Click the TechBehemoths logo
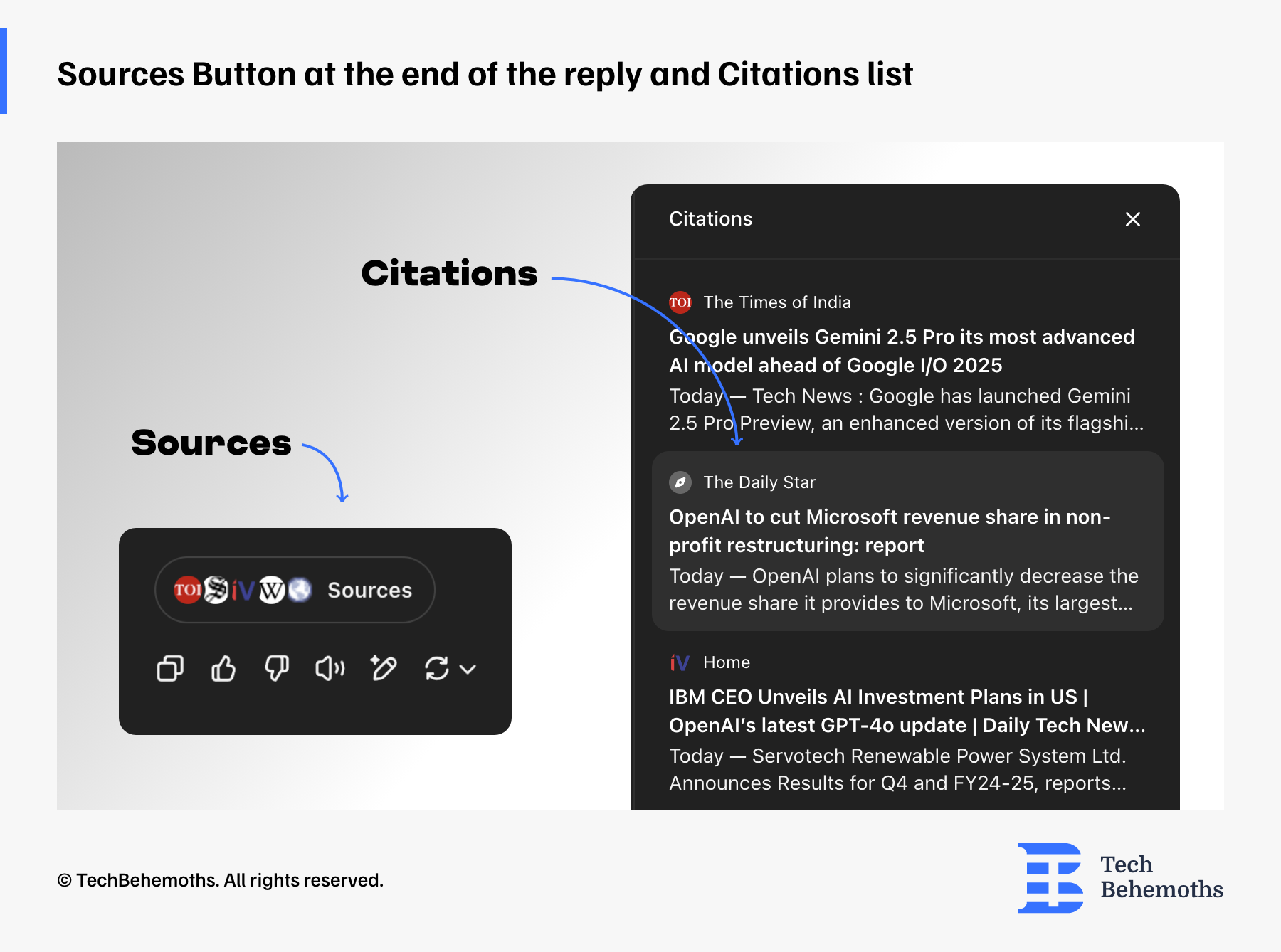Viewport: 1281px width, 952px height. [x=1120, y=877]
